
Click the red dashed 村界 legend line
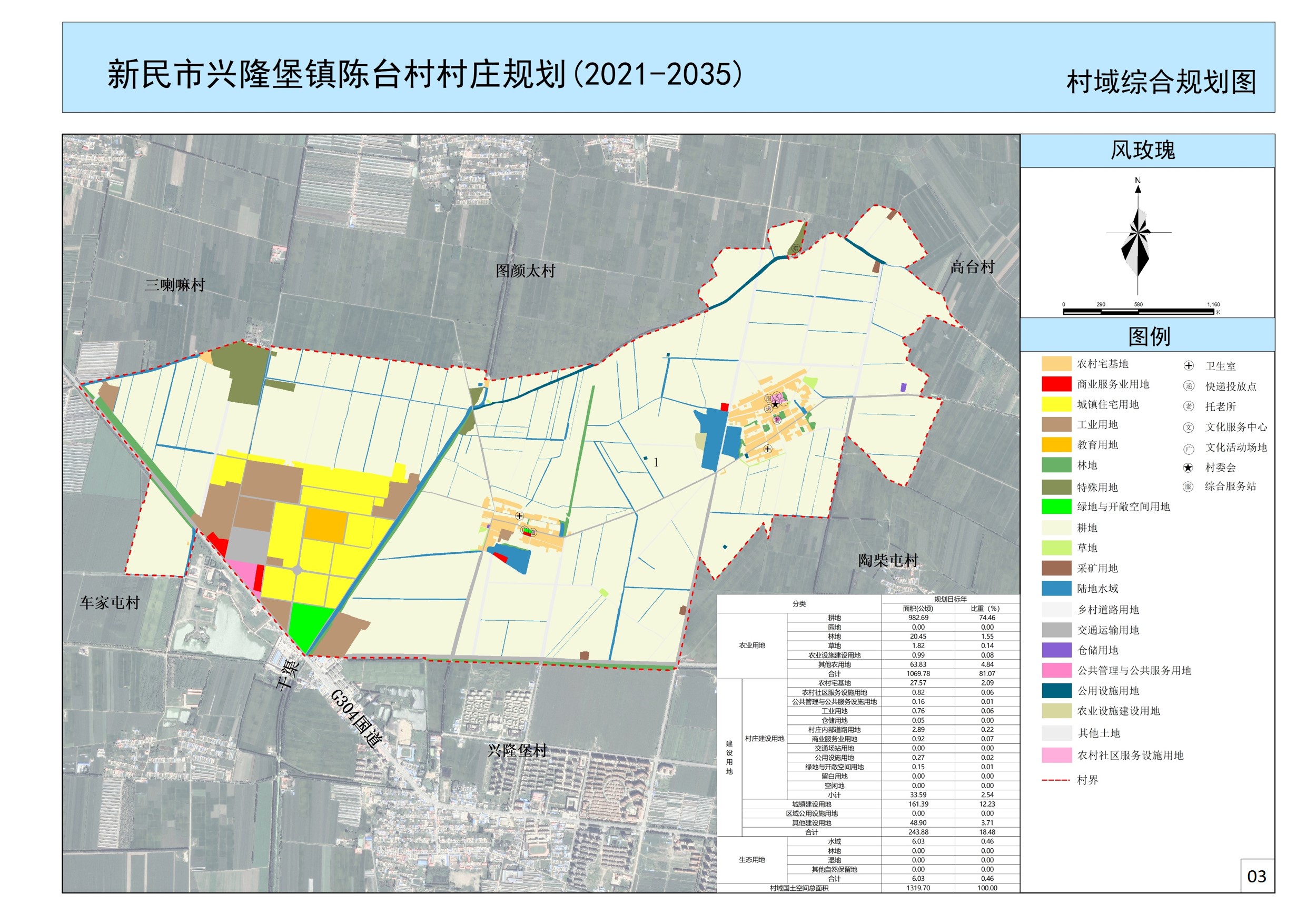coord(1056,780)
